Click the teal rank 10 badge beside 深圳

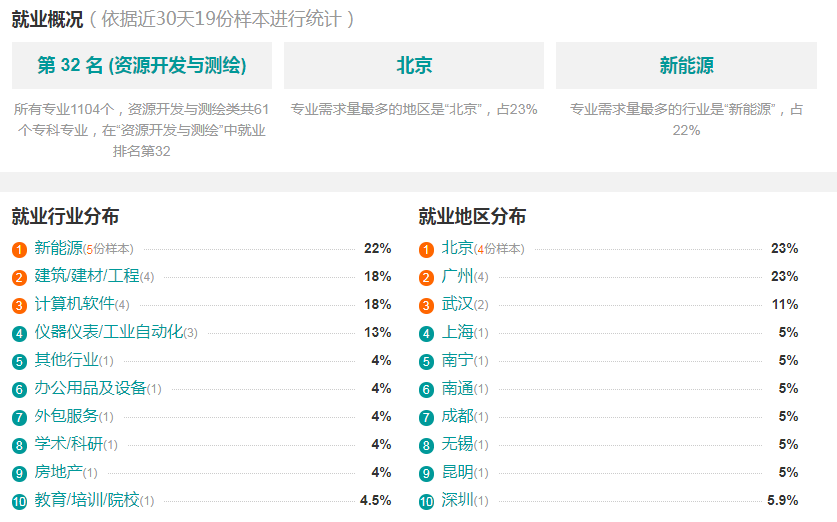[426, 501]
